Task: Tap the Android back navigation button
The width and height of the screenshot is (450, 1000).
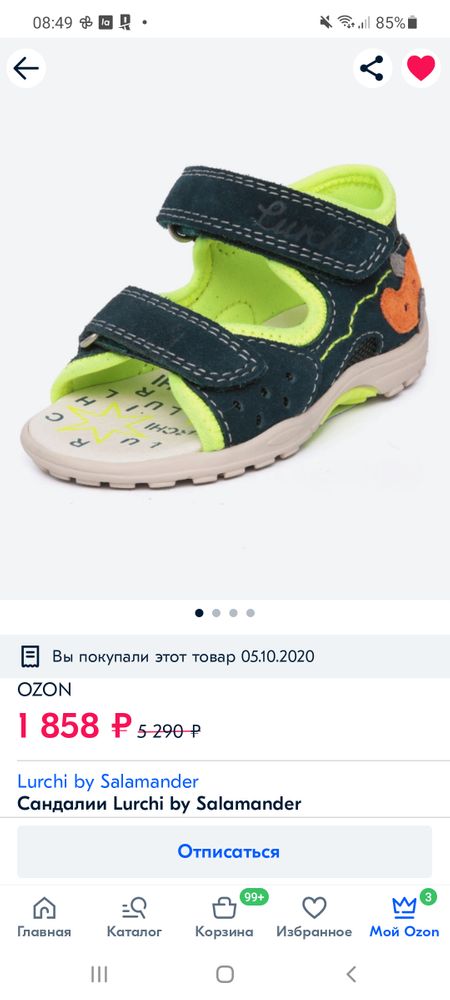Action: [x=351, y=974]
